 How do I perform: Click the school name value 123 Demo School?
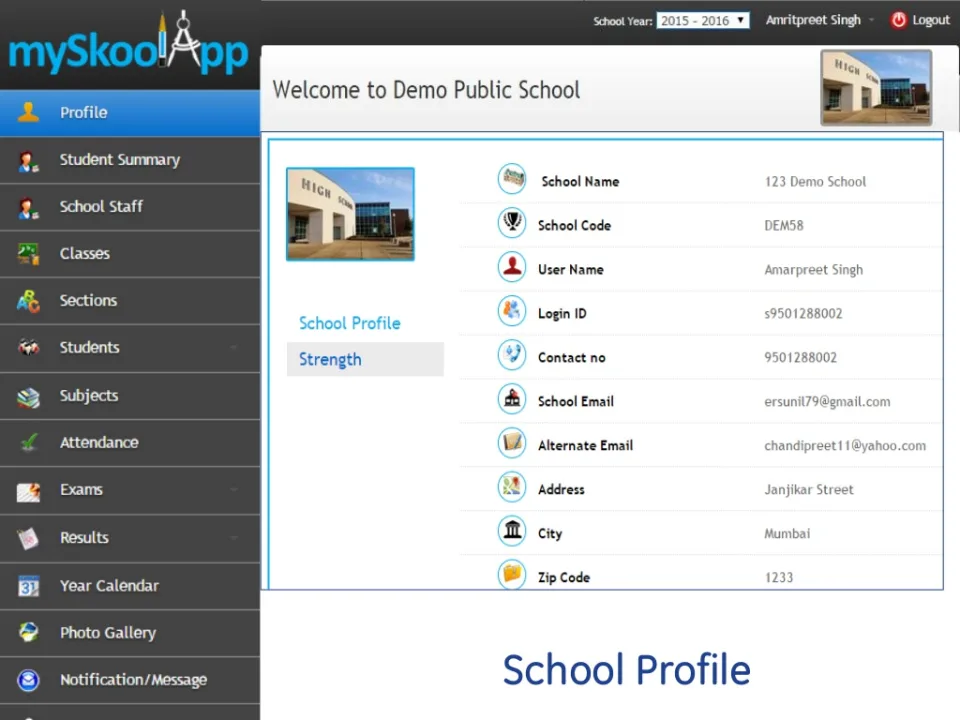click(x=815, y=181)
